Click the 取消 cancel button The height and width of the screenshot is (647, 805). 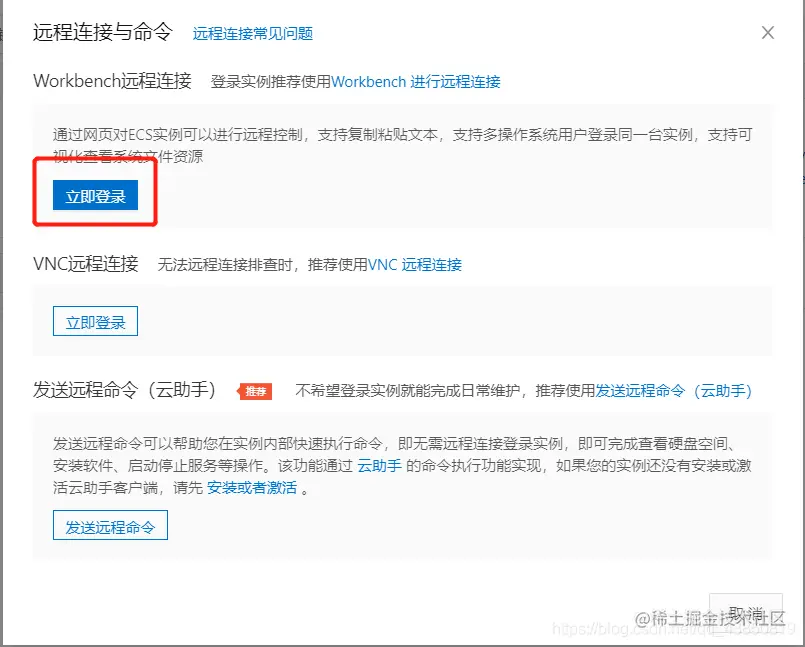pyautogui.click(x=746, y=613)
